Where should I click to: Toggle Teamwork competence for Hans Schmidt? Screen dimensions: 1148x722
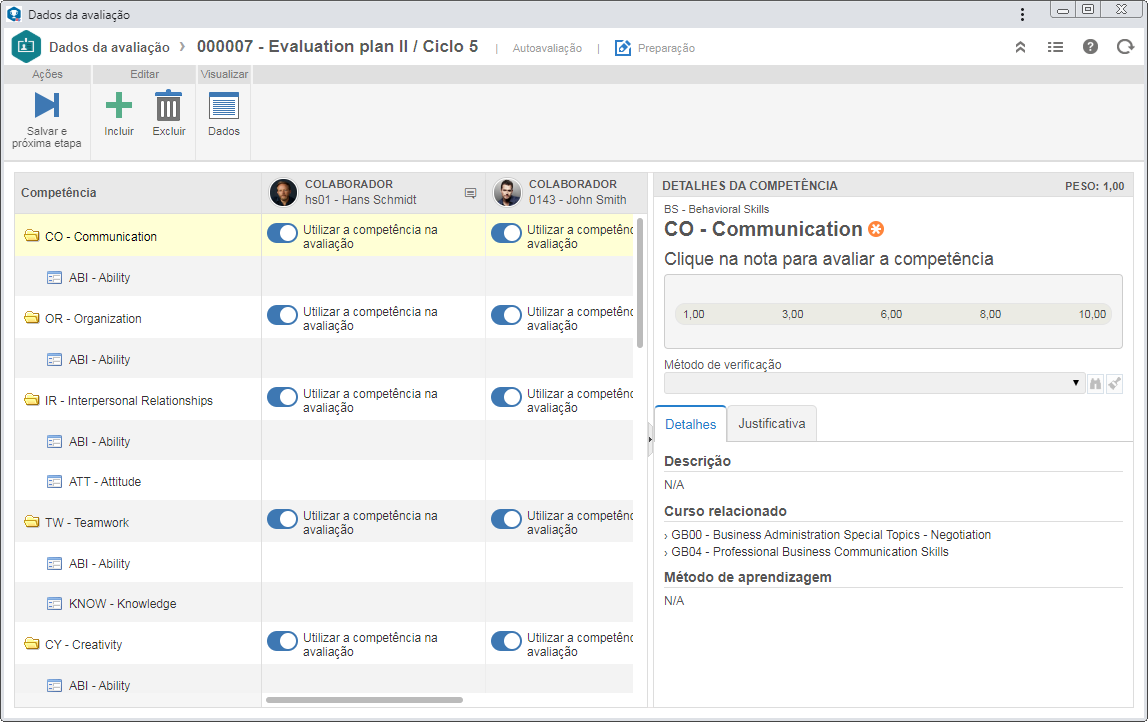282,519
